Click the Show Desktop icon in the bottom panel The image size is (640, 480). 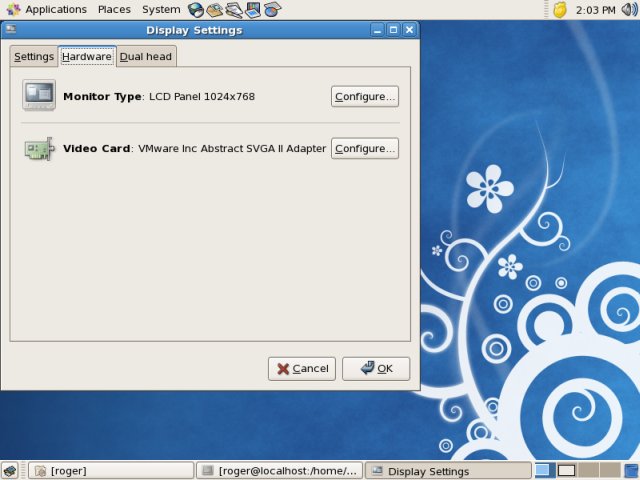point(10,470)
